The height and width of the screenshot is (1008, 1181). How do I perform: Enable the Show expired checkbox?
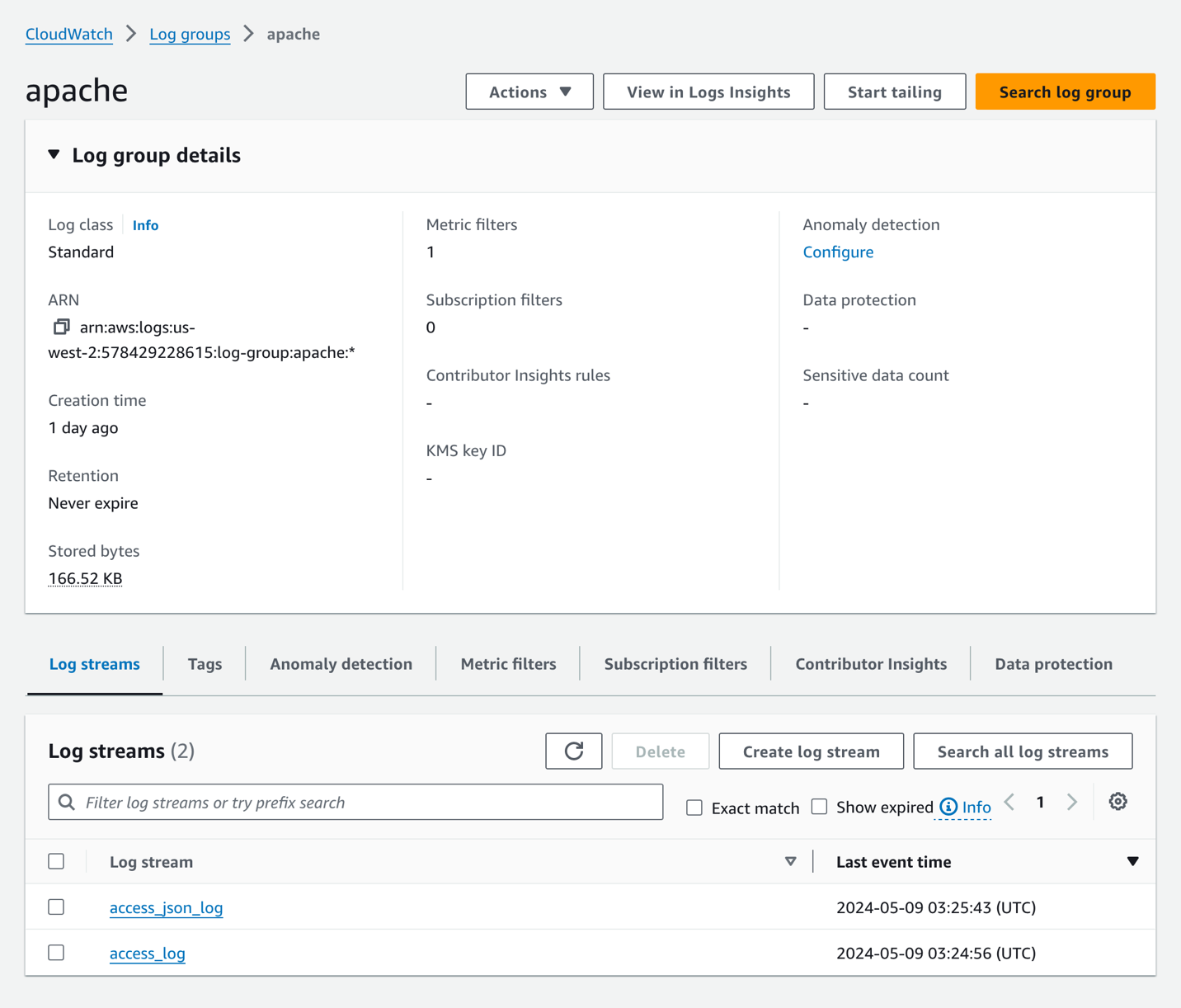819,807
